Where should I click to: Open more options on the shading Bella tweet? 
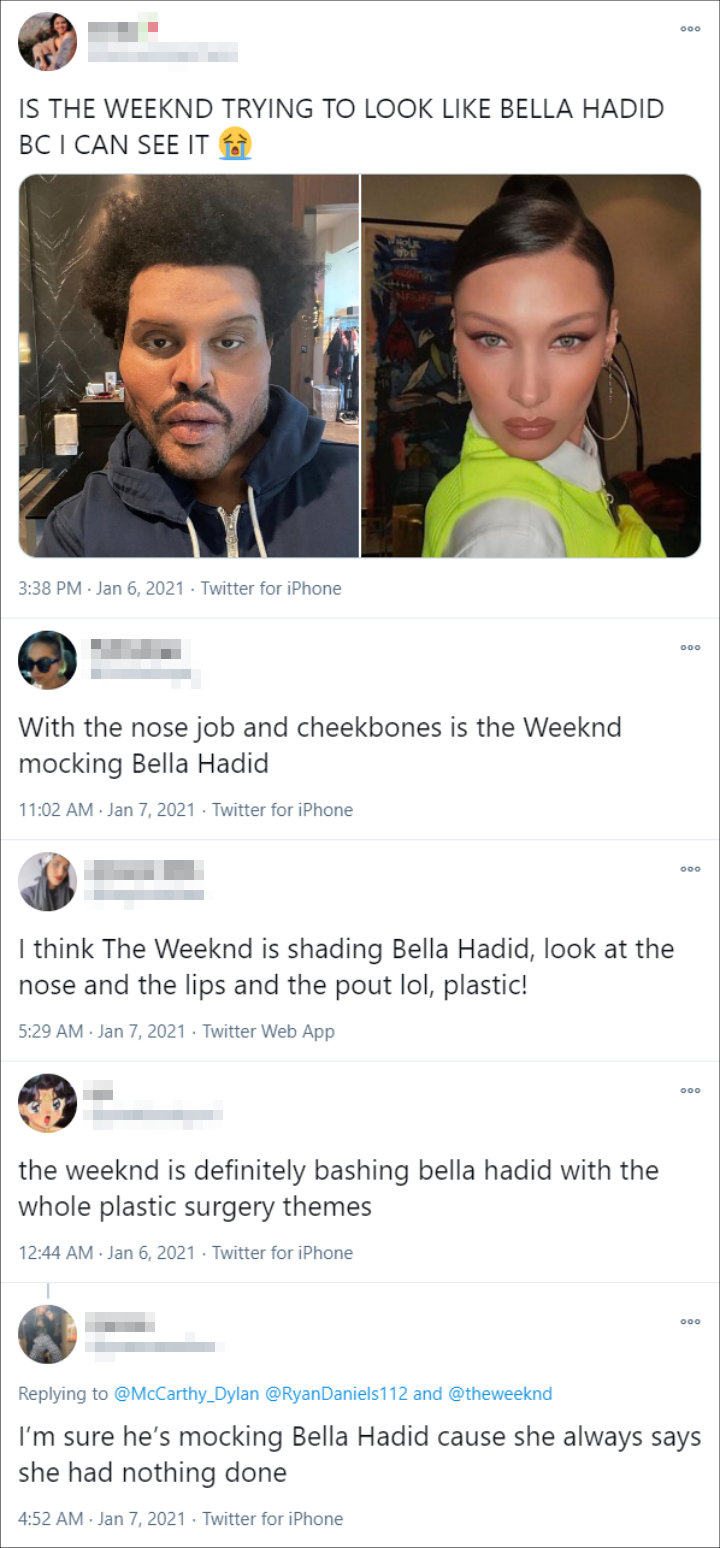pos(690,869)
